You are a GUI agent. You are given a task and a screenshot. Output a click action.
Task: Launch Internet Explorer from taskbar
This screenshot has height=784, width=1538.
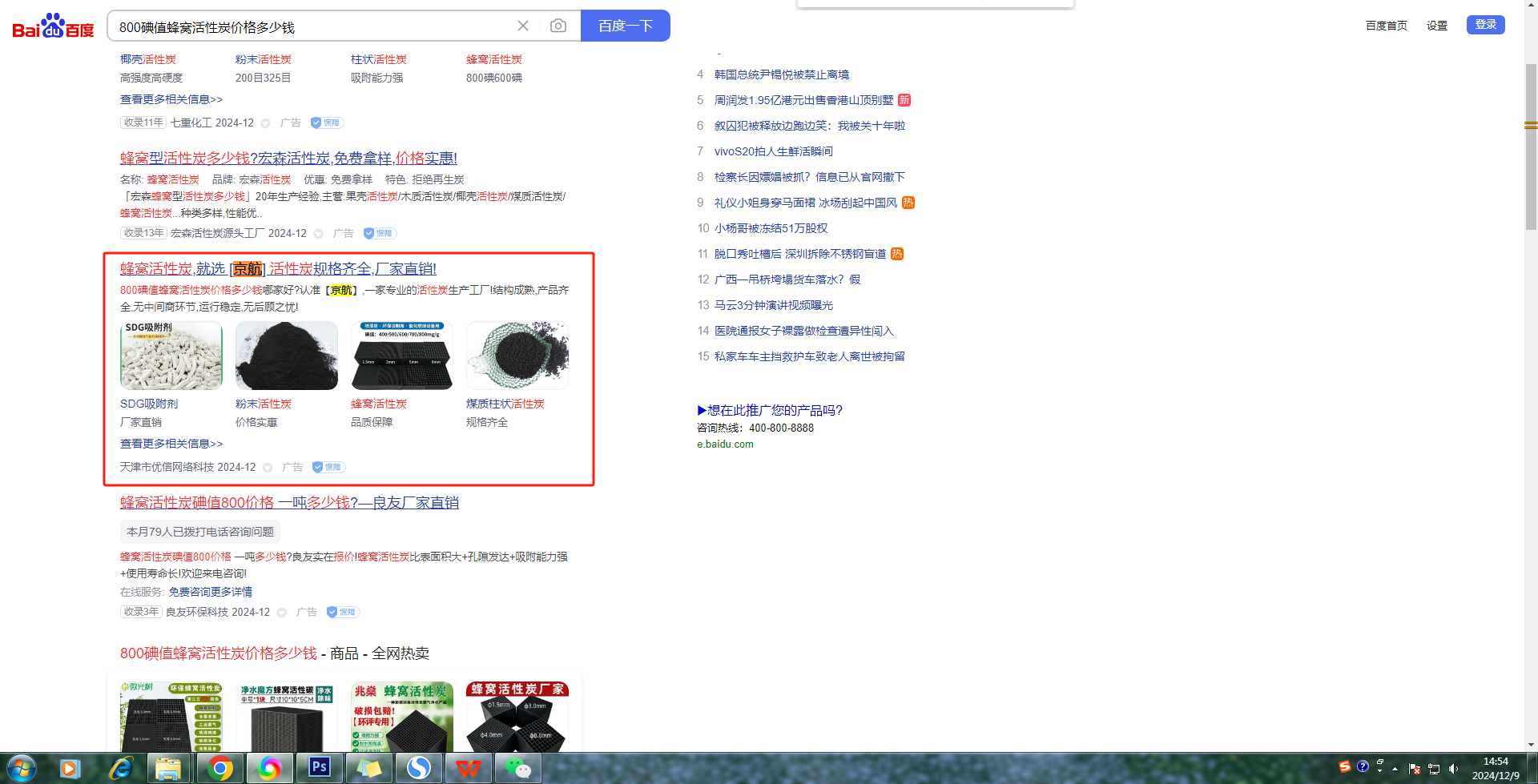click(x=120, y=769)
